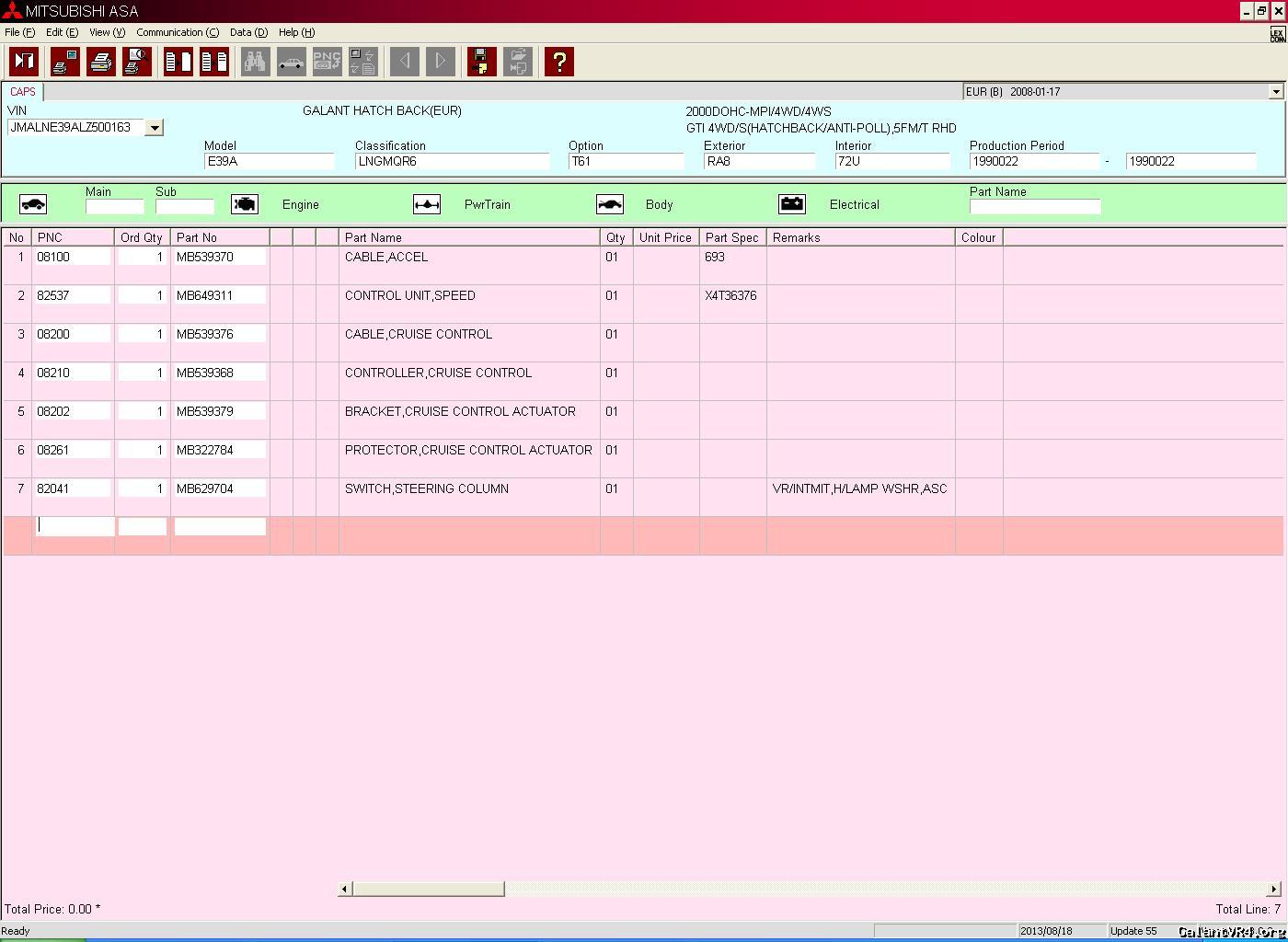Viewport: 1288px width, 942px height.
Task: Open the Data menu
Action: [248, 32]
